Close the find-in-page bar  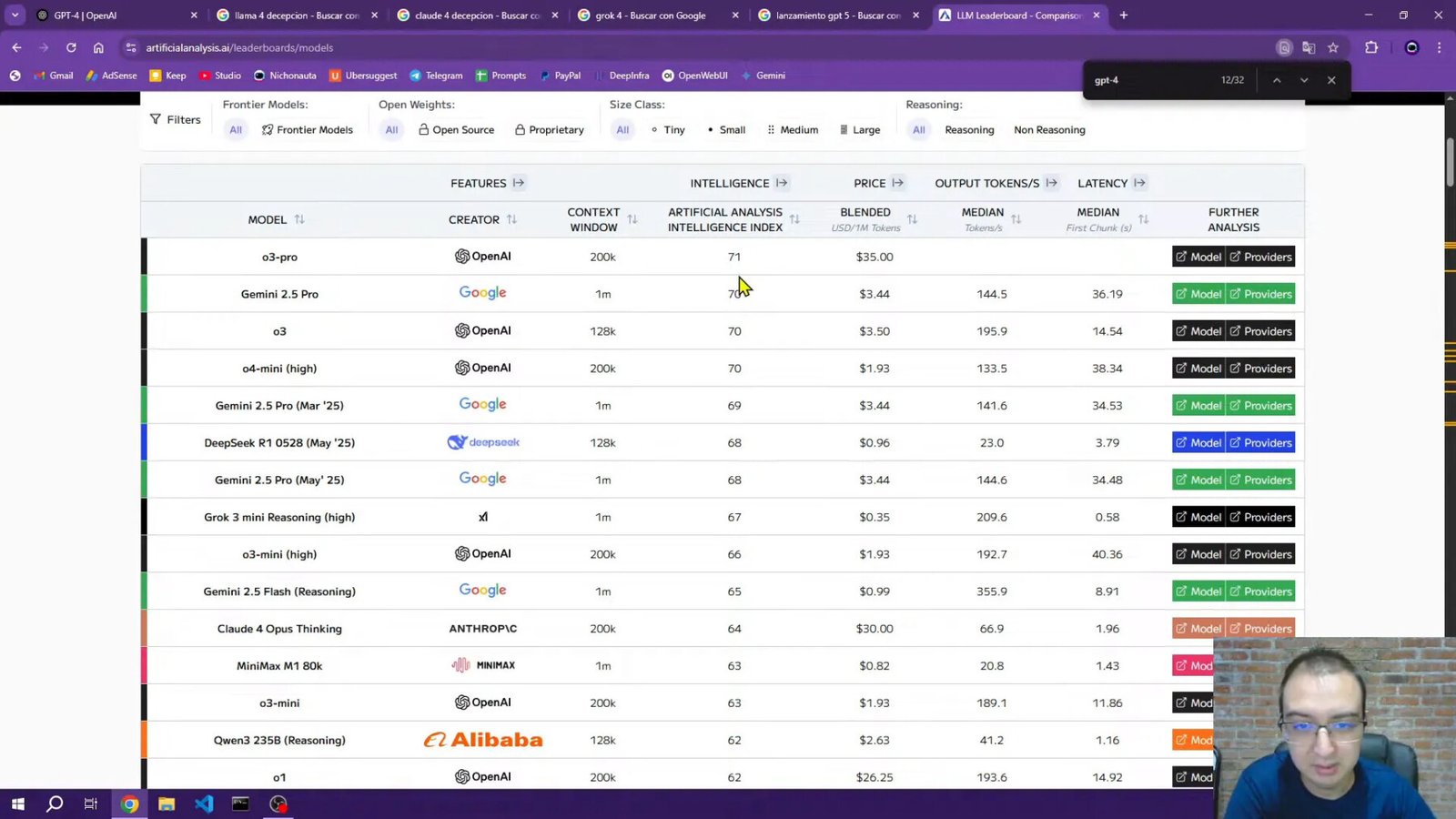tap(1331, 80)
